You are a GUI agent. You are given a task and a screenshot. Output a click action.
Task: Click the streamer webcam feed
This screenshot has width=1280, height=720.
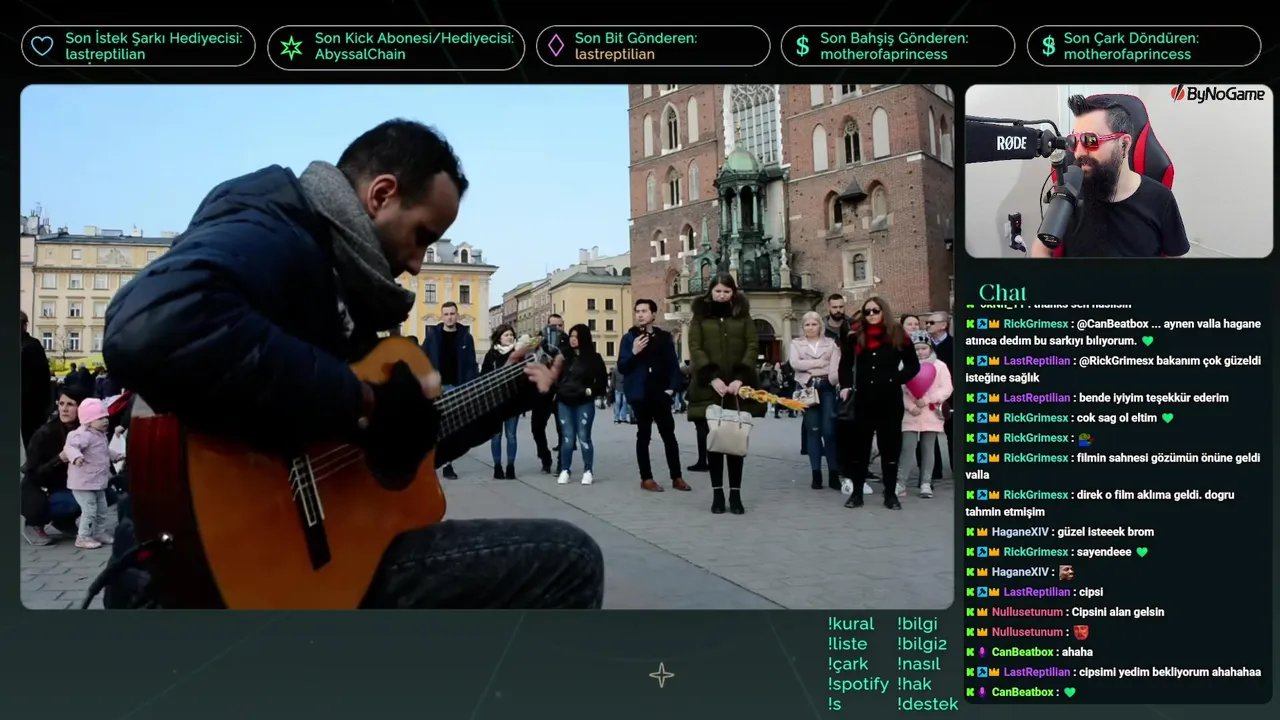click(x=1119, y=171)
